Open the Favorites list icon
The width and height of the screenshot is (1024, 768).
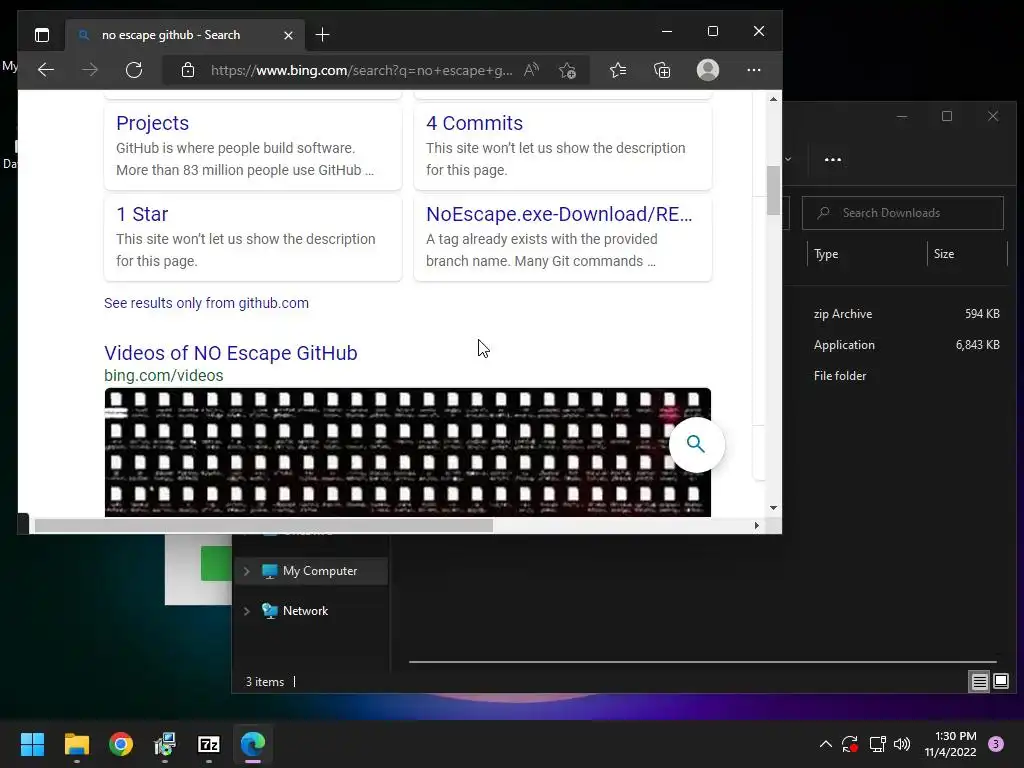coord(618,70)
